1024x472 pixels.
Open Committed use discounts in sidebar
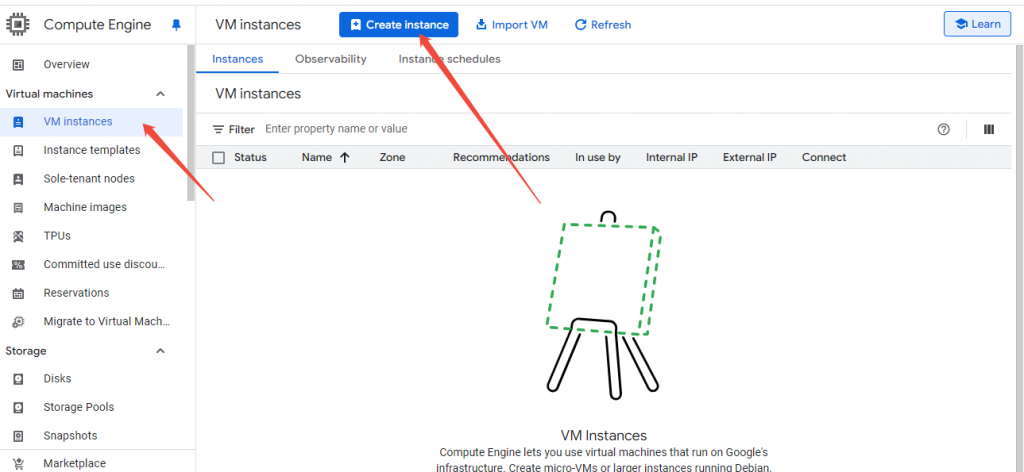(104, 264)
